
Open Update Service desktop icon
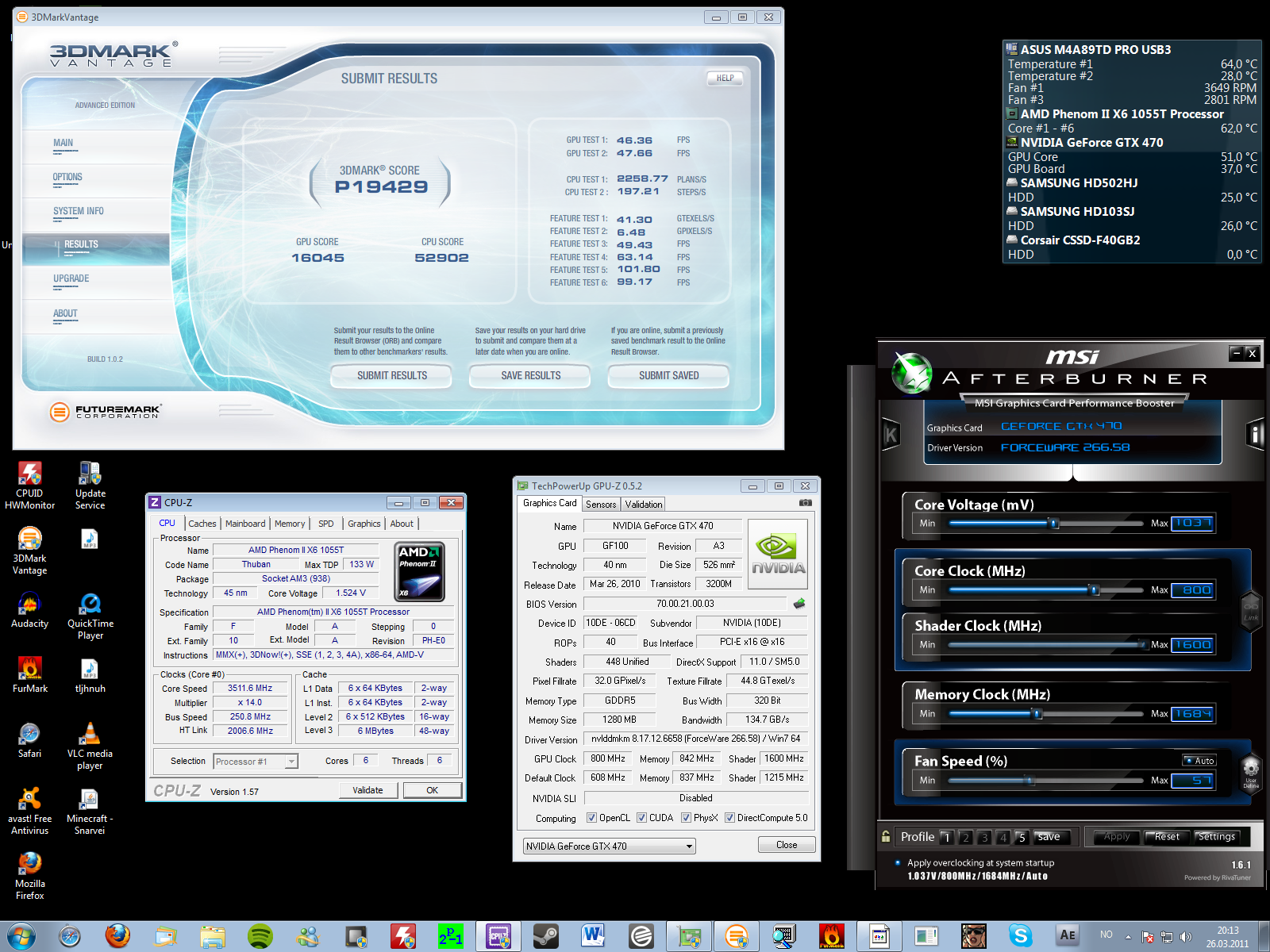[x=90, y=486]
